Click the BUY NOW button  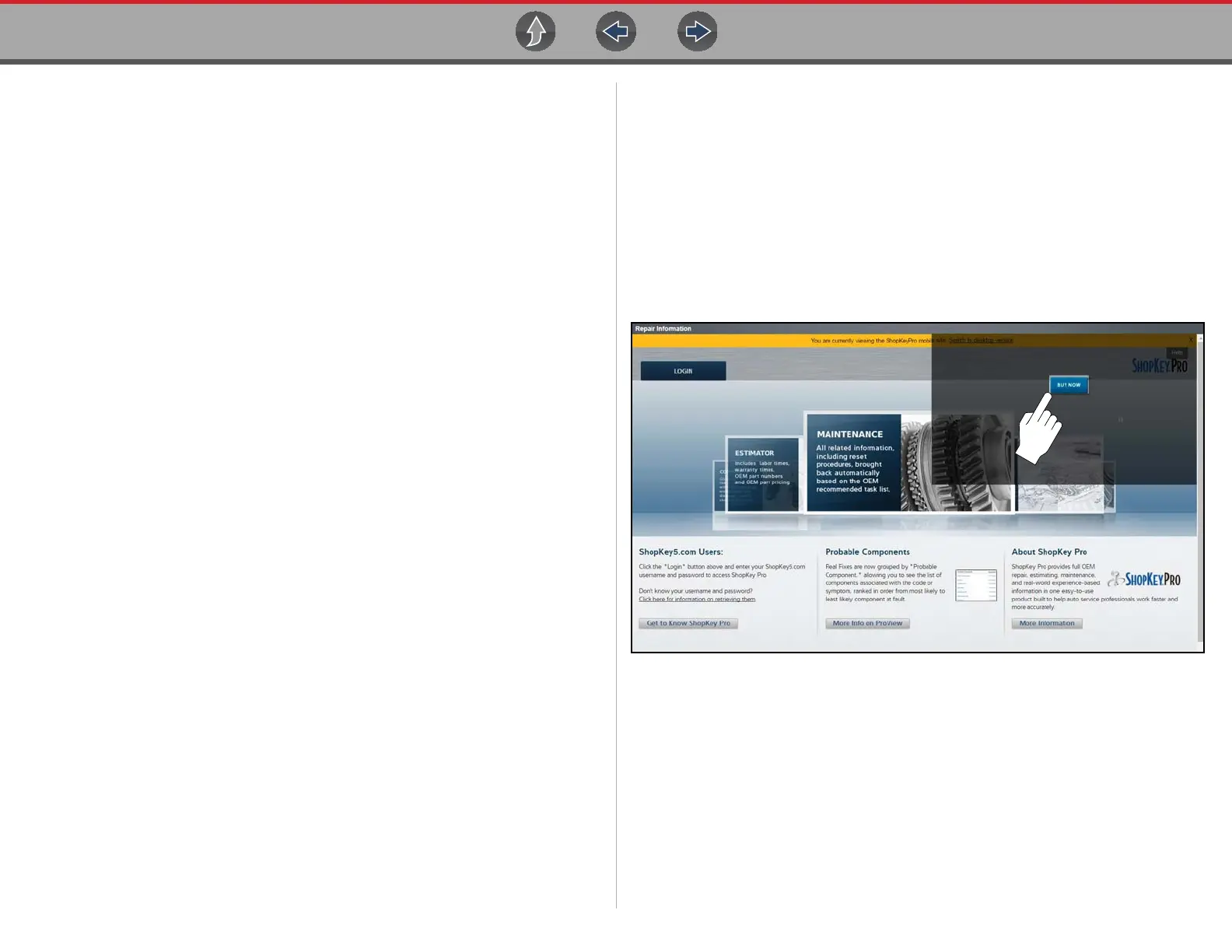pos(1069,385)
